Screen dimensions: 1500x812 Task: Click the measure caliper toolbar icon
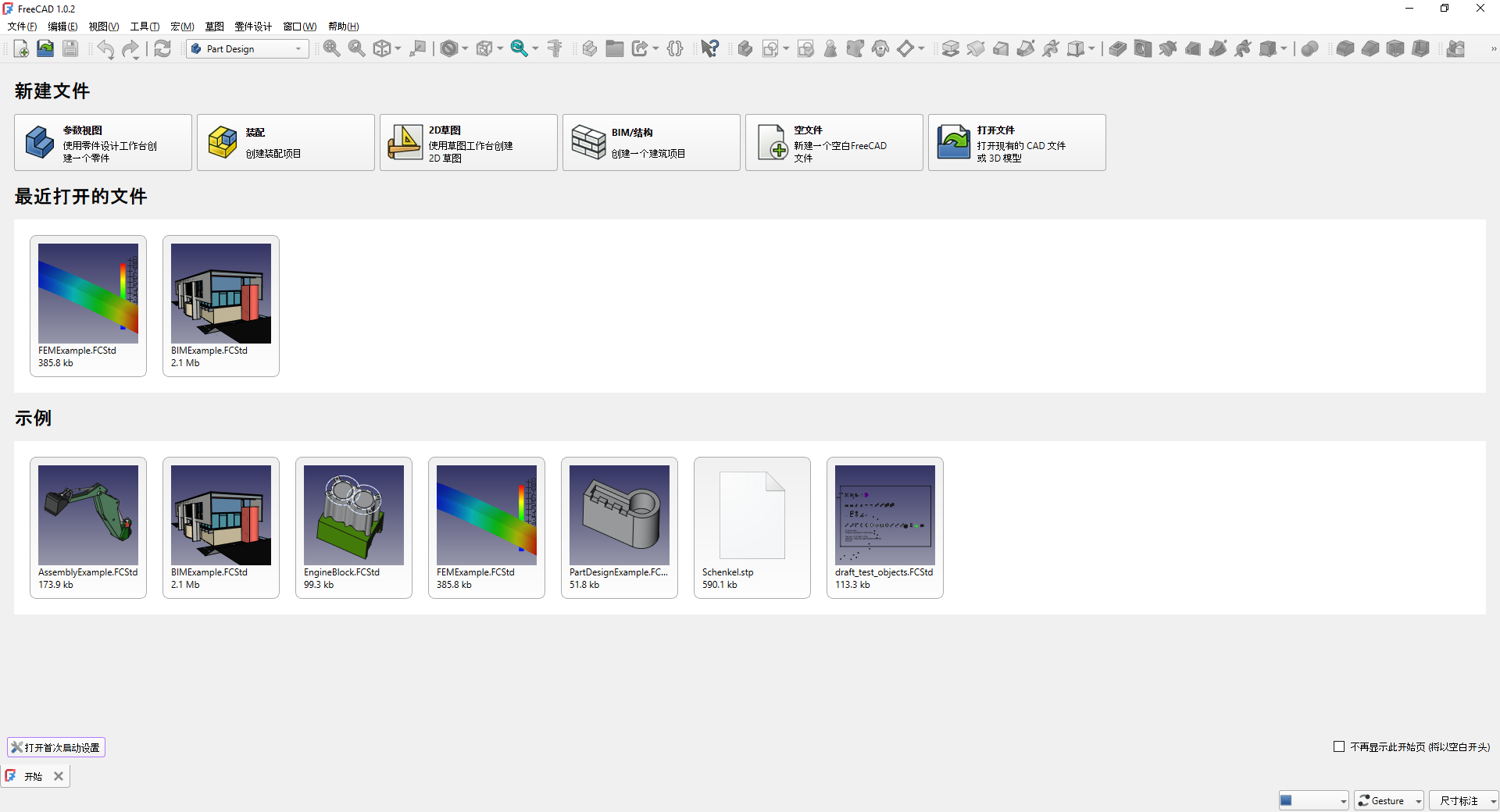pyautogui.click(x=555, y=49)
